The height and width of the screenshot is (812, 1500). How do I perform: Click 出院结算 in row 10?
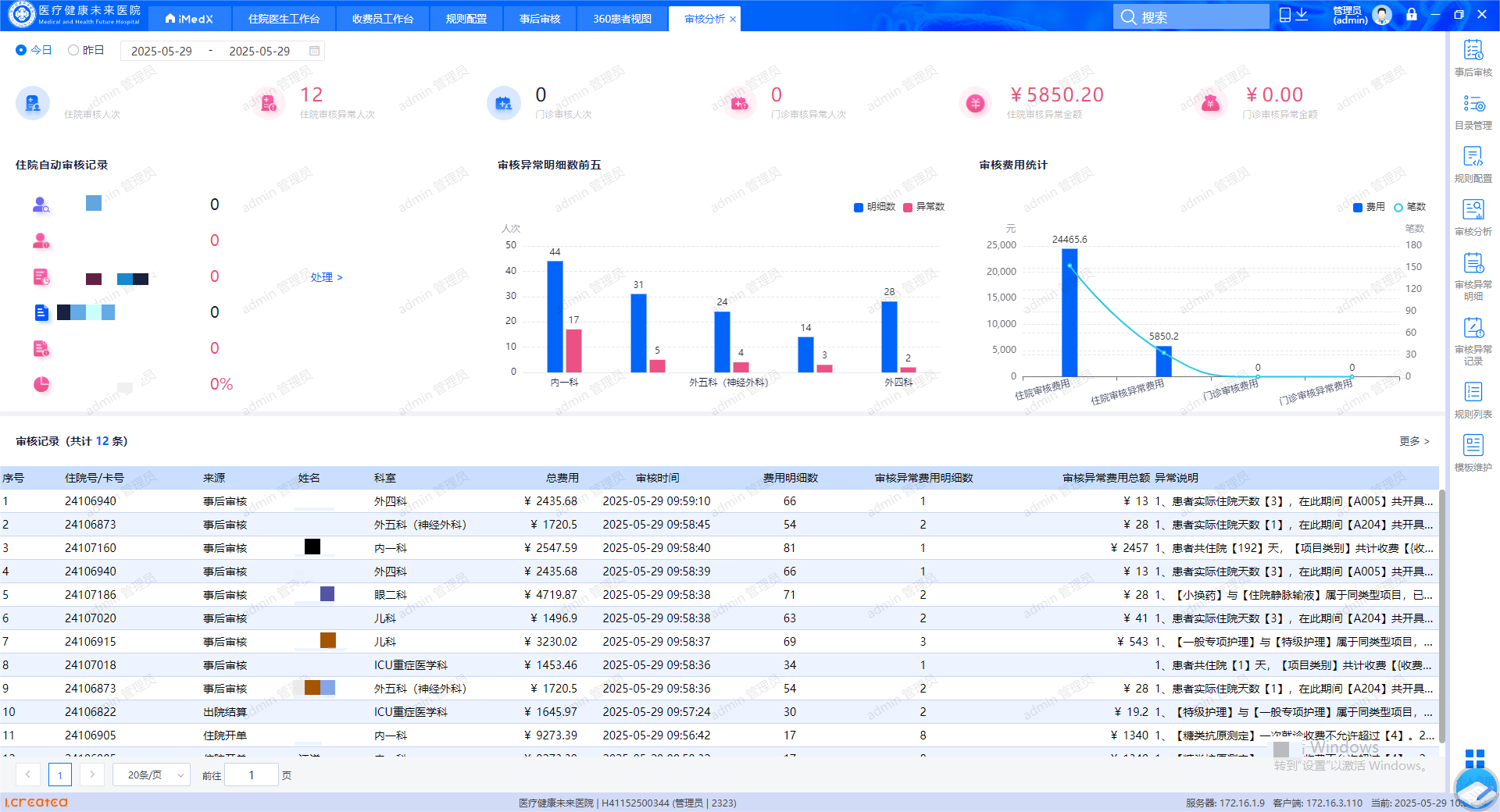coord(225,712)
